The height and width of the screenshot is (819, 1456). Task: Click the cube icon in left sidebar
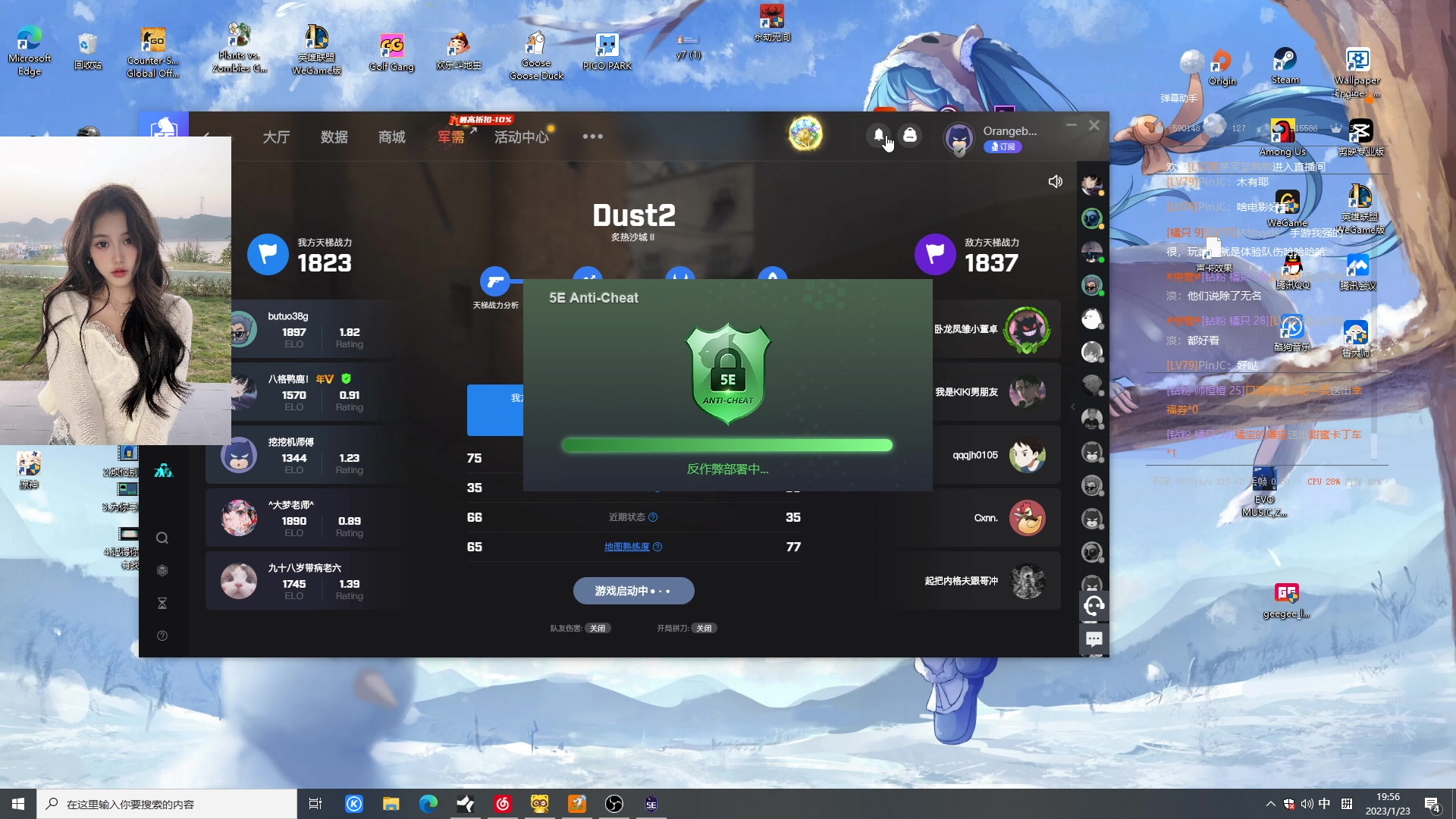click(162, 571)
